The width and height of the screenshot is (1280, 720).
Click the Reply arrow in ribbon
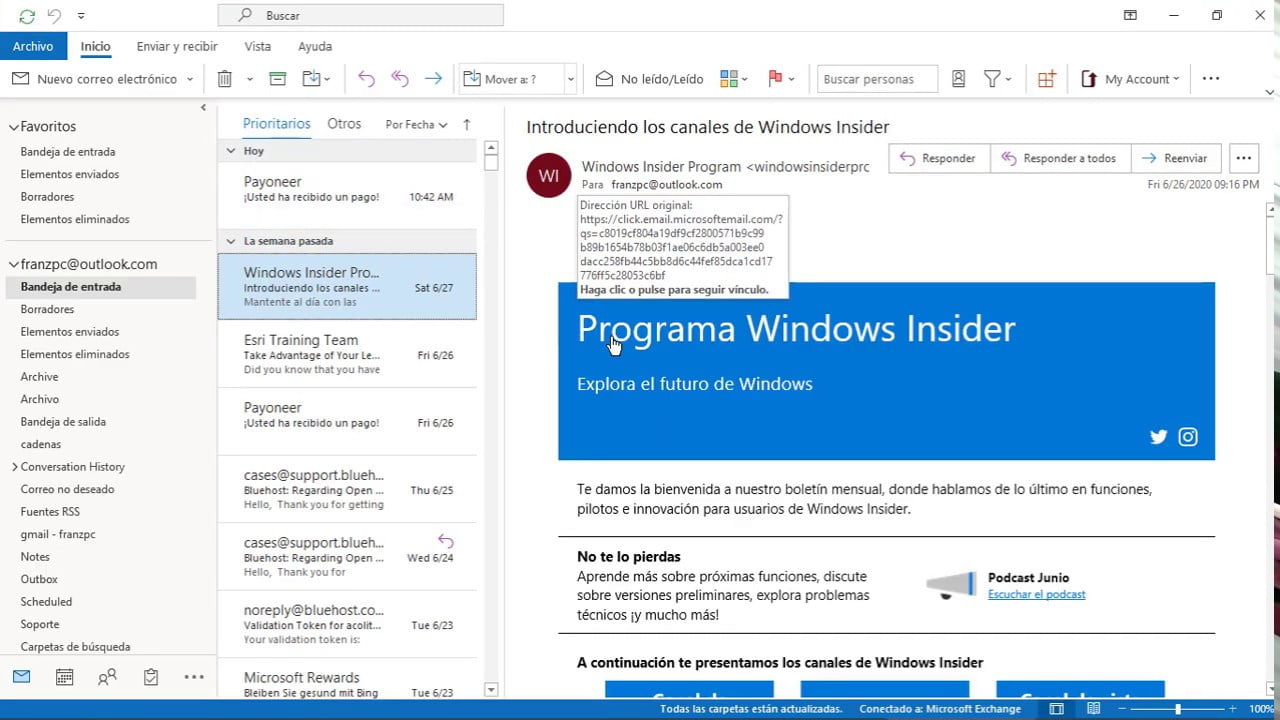[366, 79]
